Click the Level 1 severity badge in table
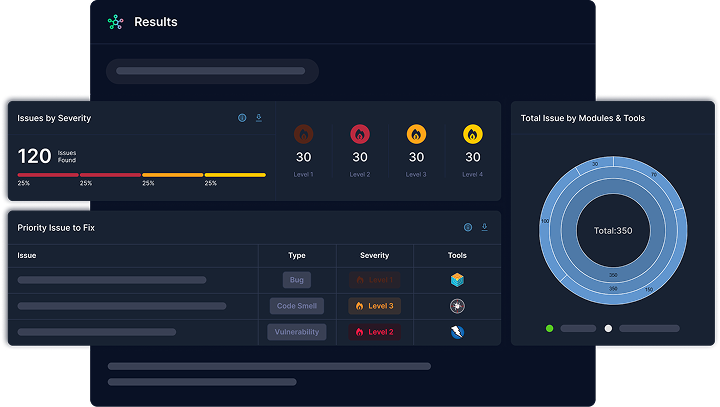The height and width of the screenshot is (407, 720). 374,280
